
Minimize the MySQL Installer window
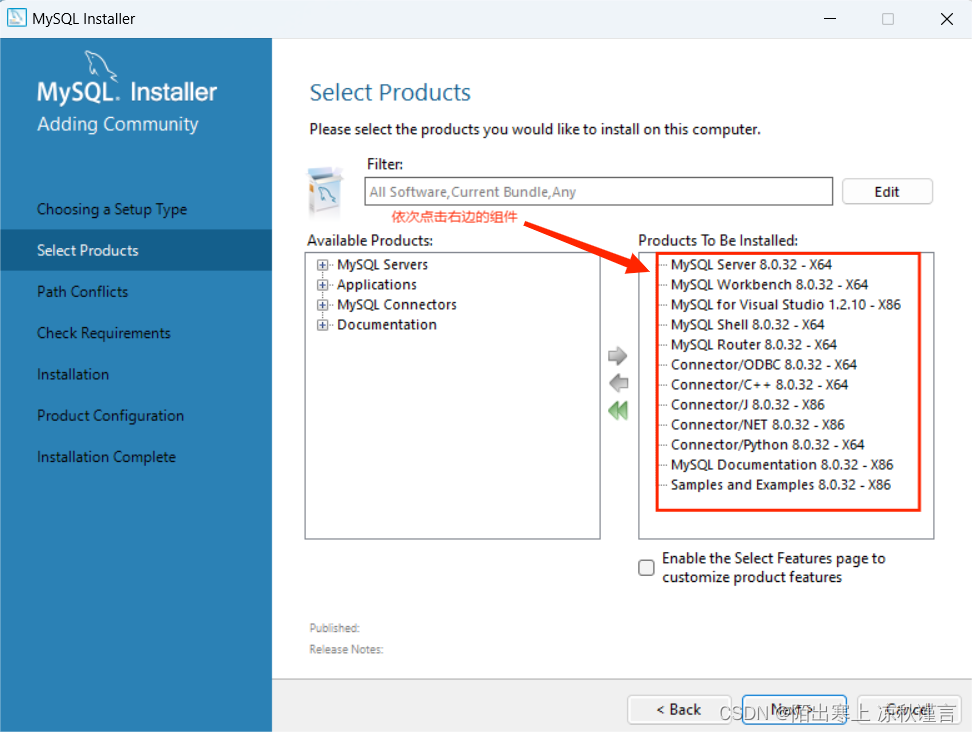(830, 19)
